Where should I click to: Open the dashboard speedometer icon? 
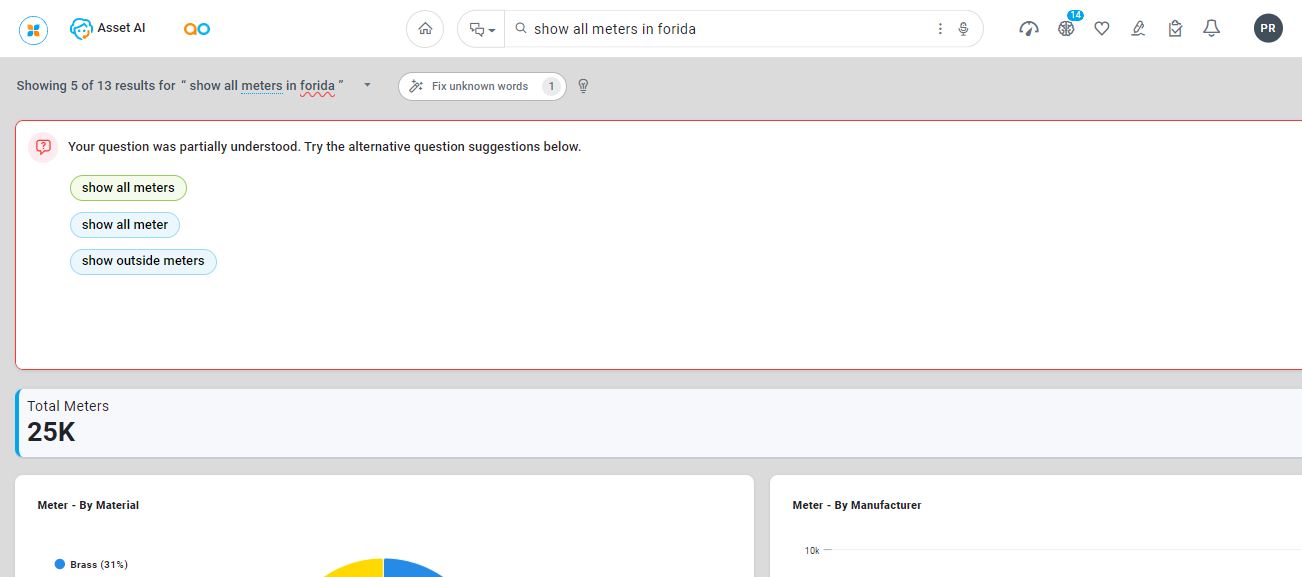click(x=1029, y=29)
